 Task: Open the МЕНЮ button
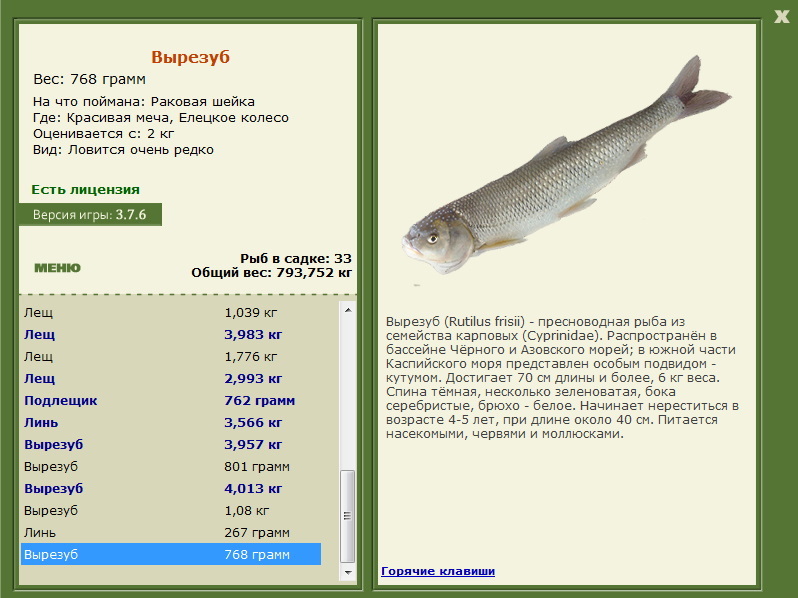57,268
